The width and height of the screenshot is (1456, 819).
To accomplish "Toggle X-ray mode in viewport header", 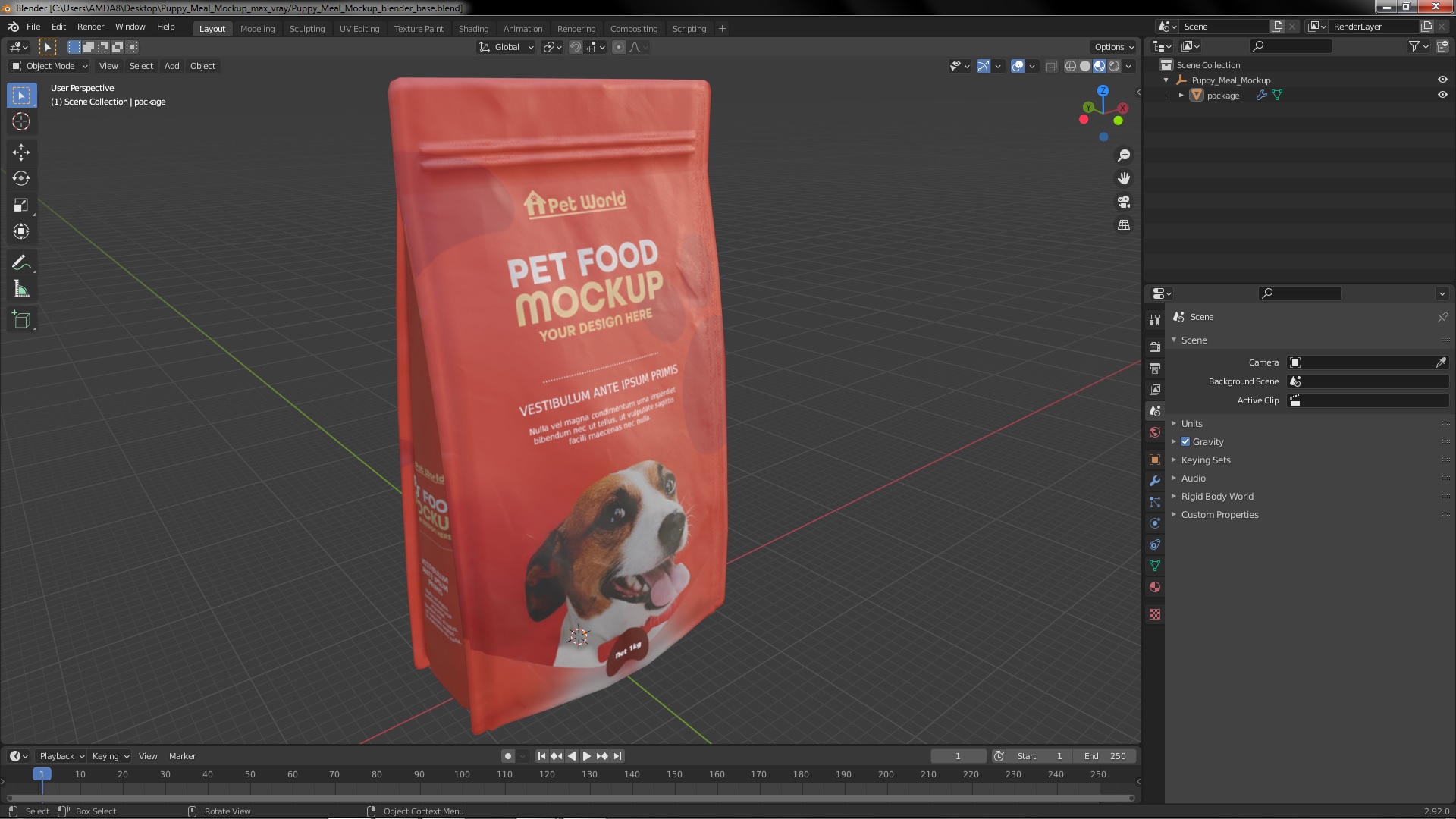I will click(x=1051, y=66).
